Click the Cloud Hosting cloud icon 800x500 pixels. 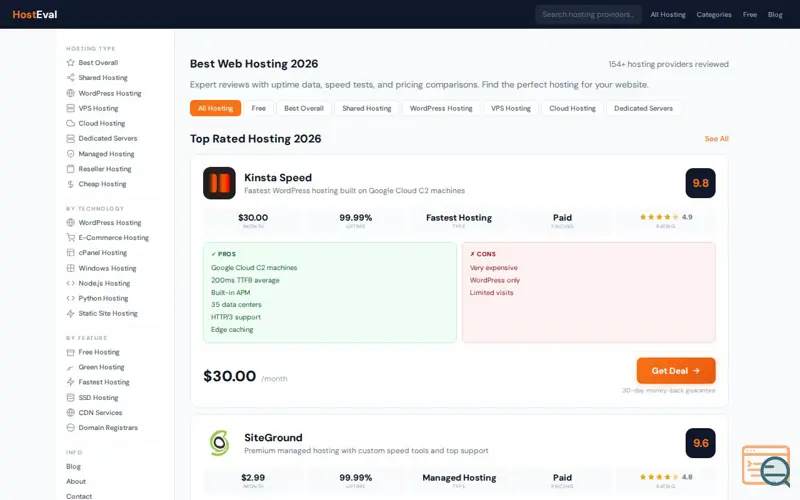click(x=70, y=123)
